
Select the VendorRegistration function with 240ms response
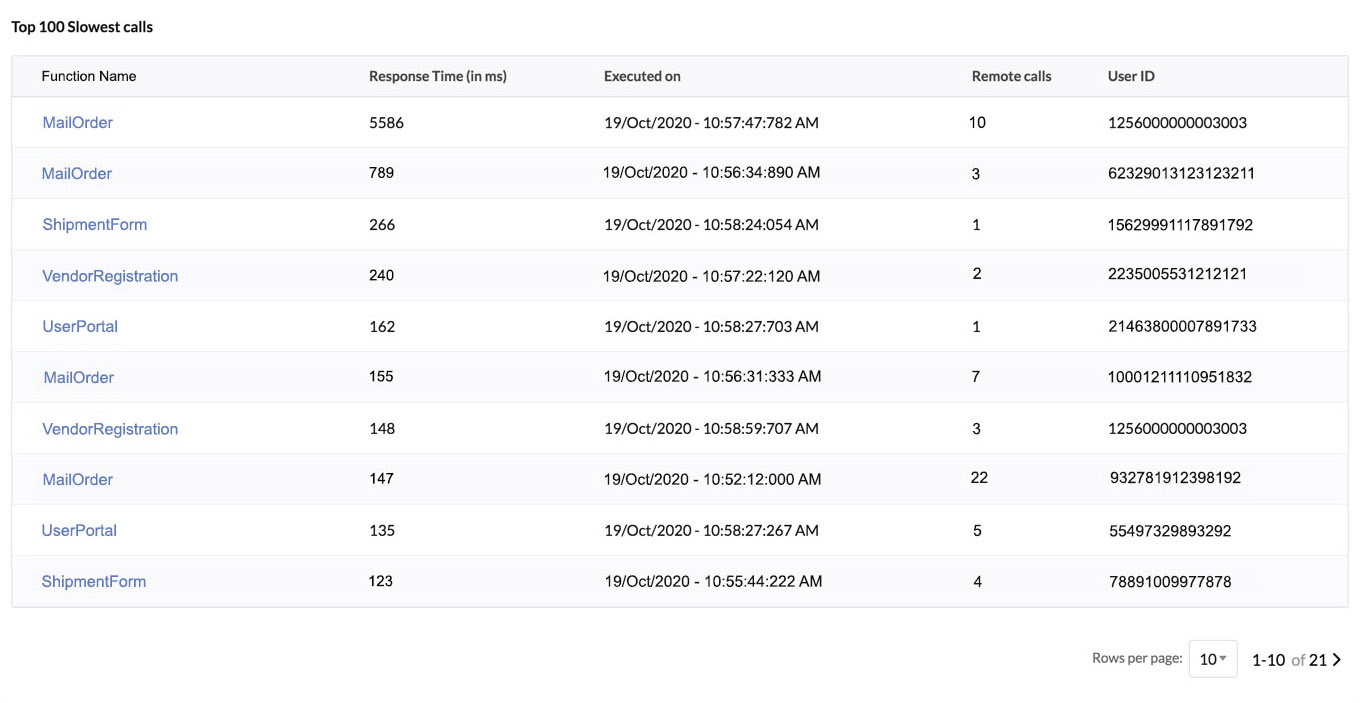point(110,275)
